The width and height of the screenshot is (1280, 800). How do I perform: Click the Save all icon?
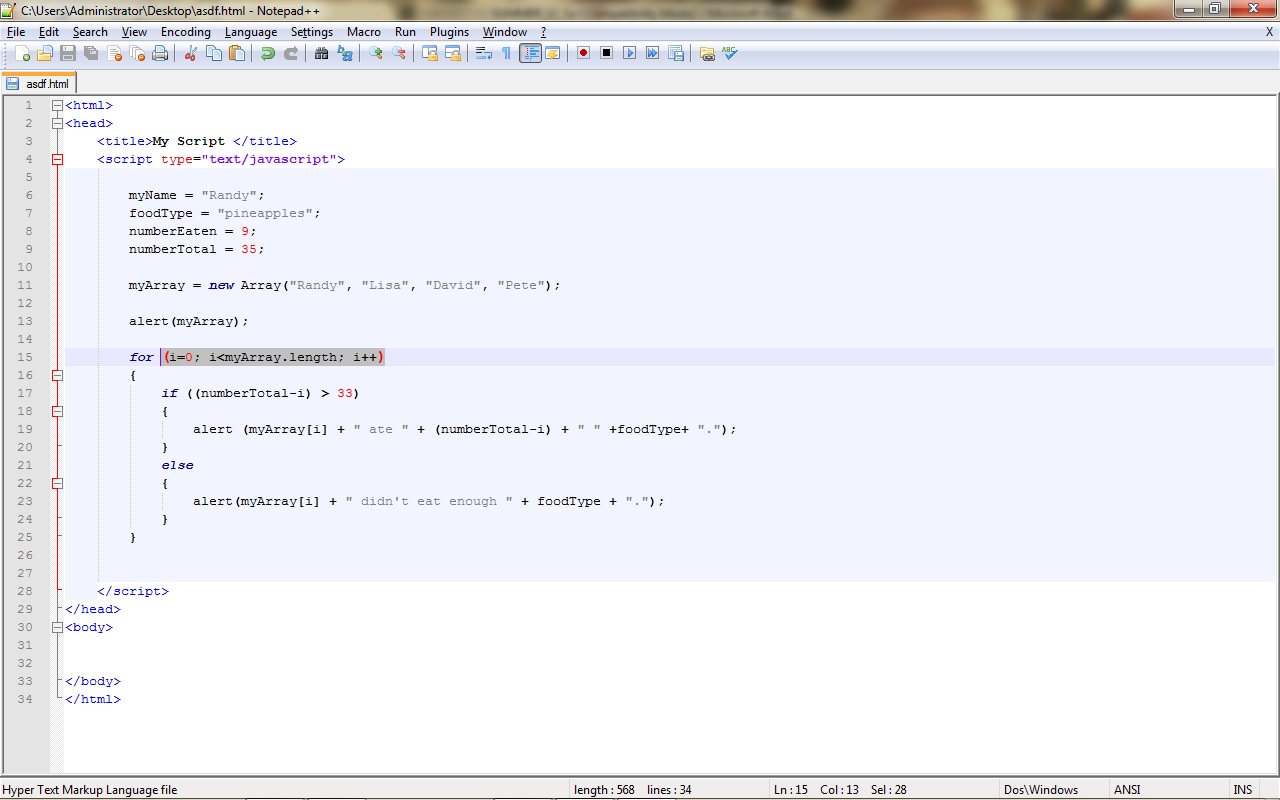(x=91, y=53)
